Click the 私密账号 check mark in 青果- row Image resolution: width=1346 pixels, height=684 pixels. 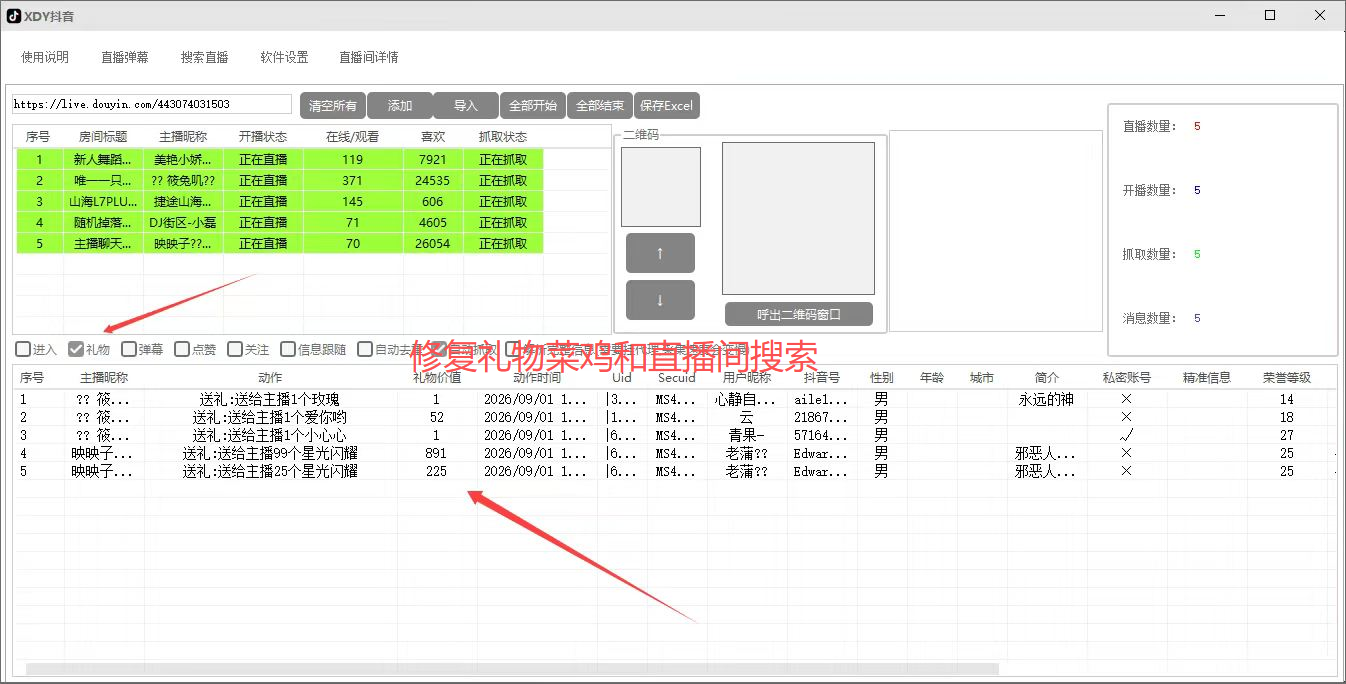[1126, 435]
